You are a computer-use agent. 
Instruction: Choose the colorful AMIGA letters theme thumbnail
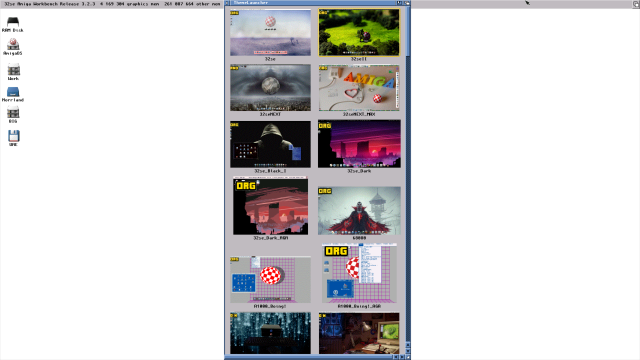(x=359, y=88)
